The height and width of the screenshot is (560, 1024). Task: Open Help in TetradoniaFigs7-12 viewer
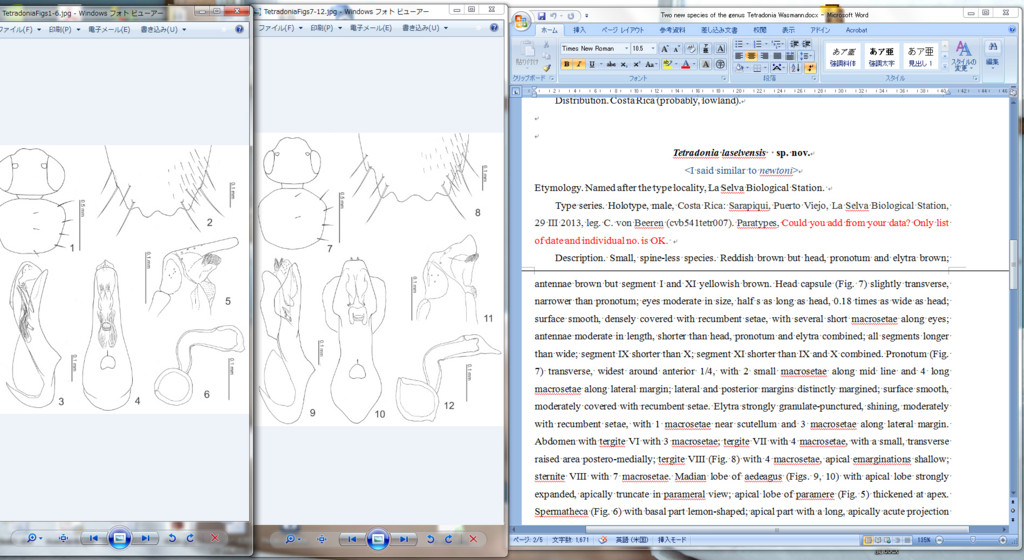pos(494,28)
